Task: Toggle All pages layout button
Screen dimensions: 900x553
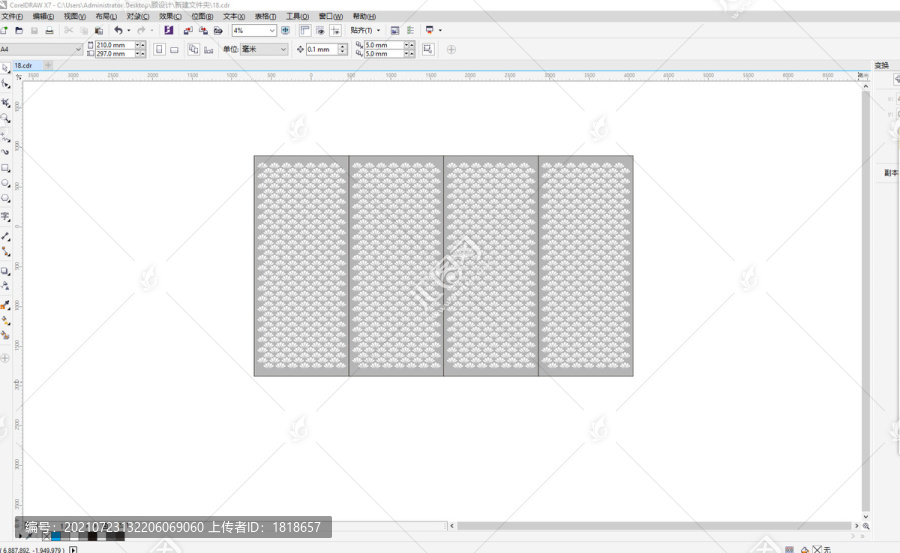Action: [193, 49]
